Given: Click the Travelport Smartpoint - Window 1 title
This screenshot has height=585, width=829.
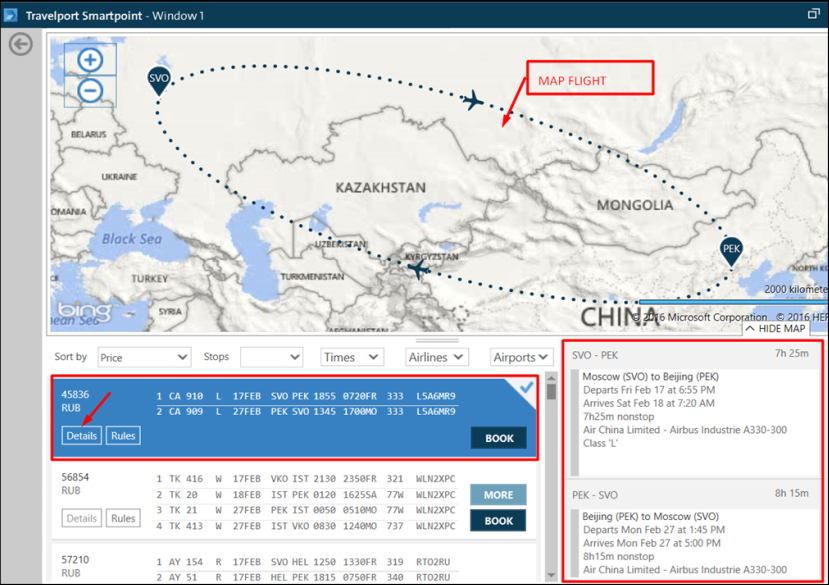Looking at the screenshot, I should click(x=115, y=15).
